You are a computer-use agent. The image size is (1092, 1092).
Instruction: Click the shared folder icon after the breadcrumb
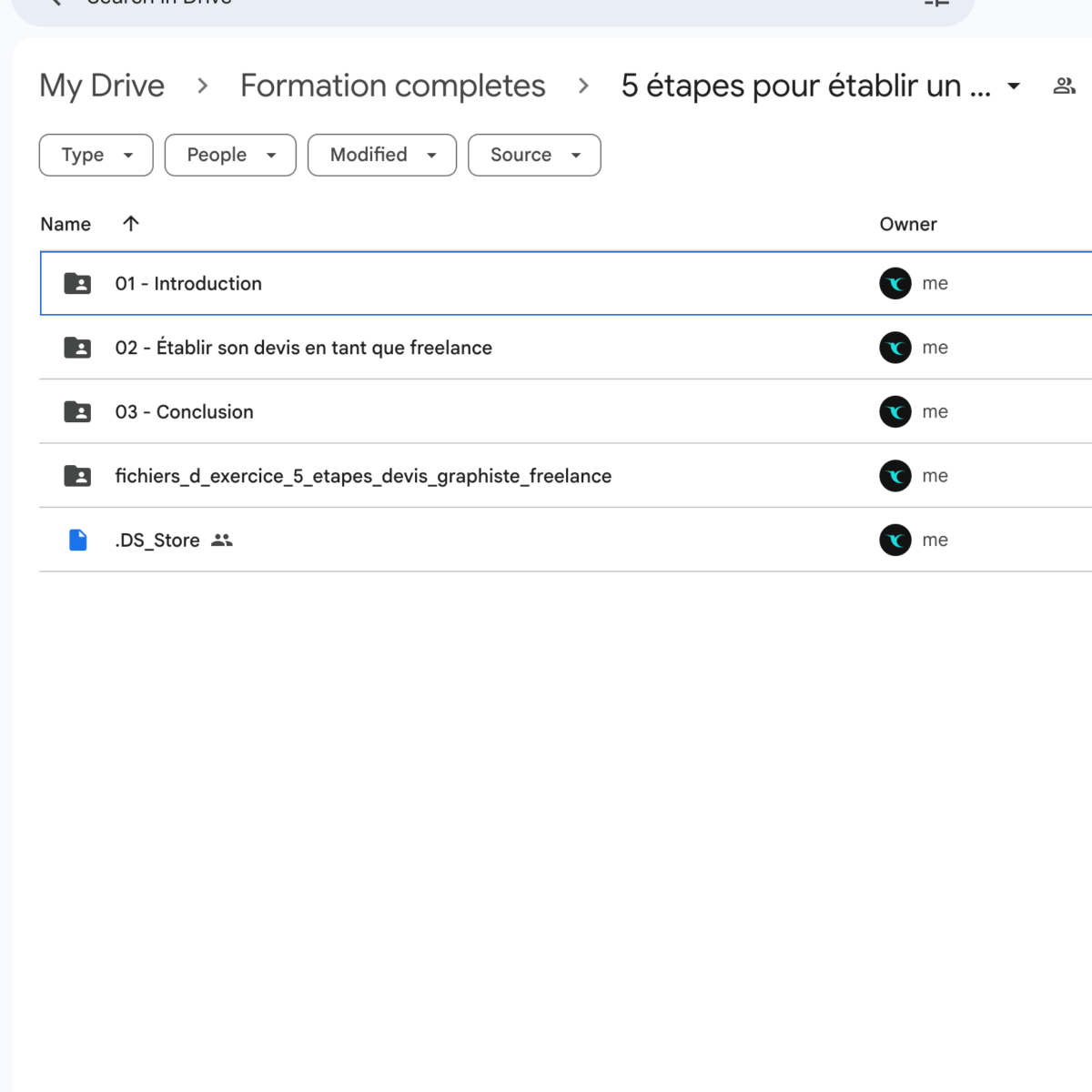(1064, 86)
